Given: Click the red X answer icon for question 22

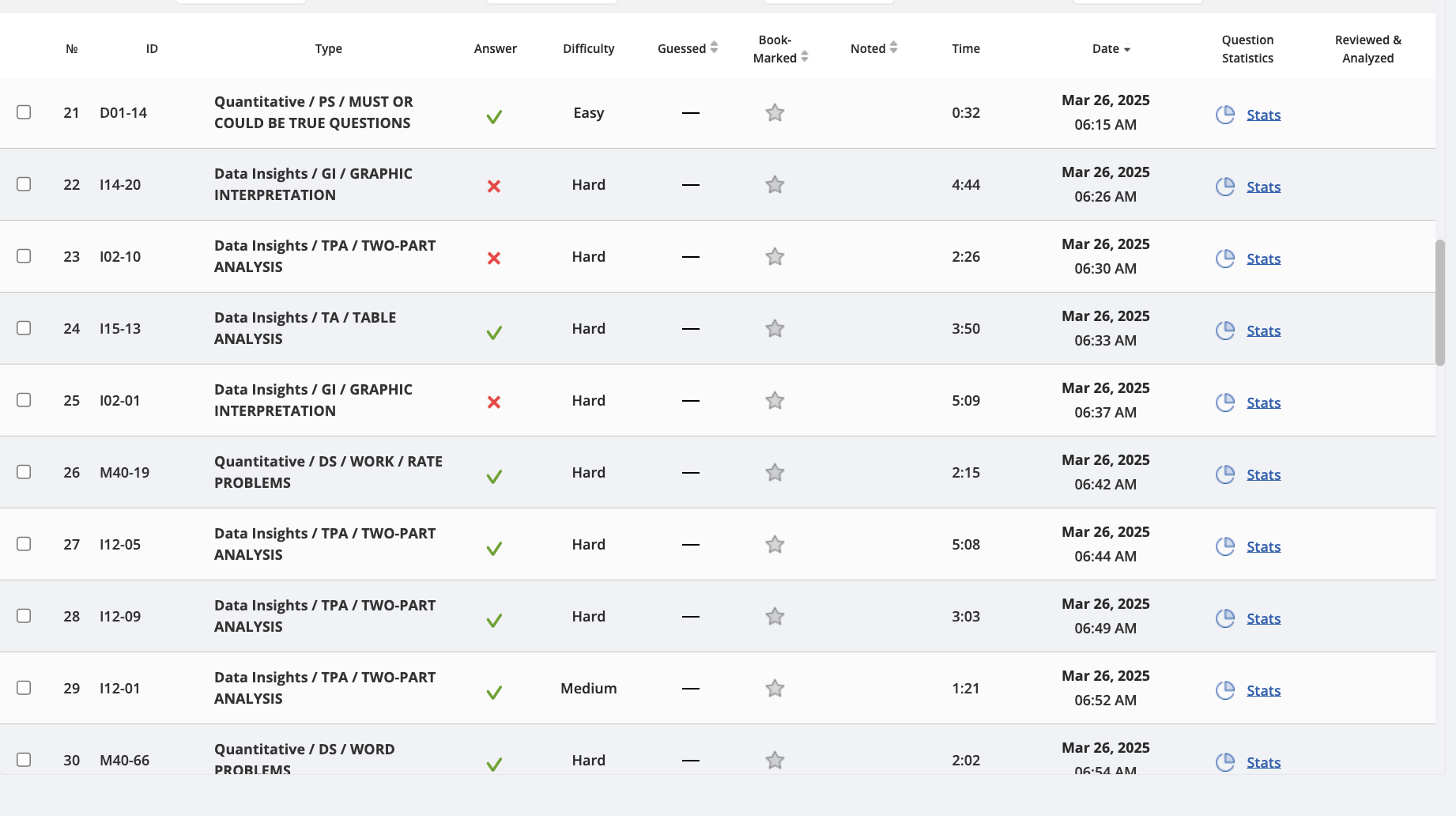Looking at the screenshot, I should (x=495, y=187).
